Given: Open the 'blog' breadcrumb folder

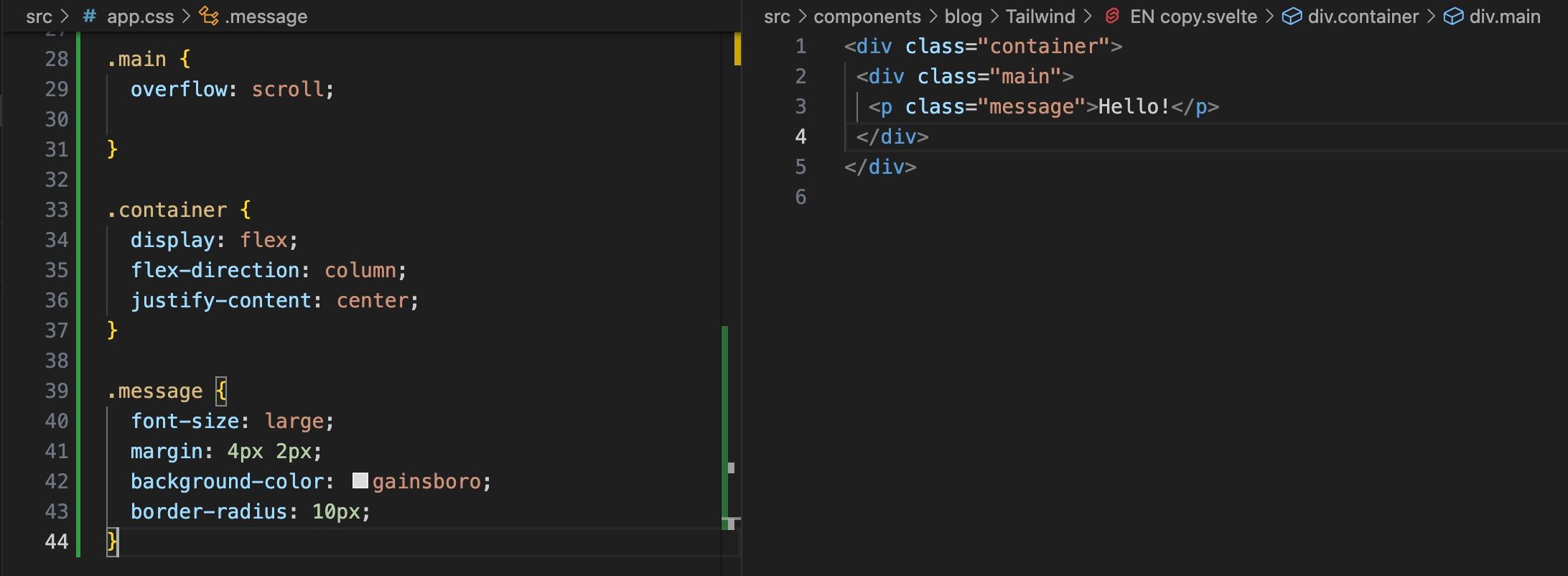Looking at the screenshot, I should pos(963,17).
